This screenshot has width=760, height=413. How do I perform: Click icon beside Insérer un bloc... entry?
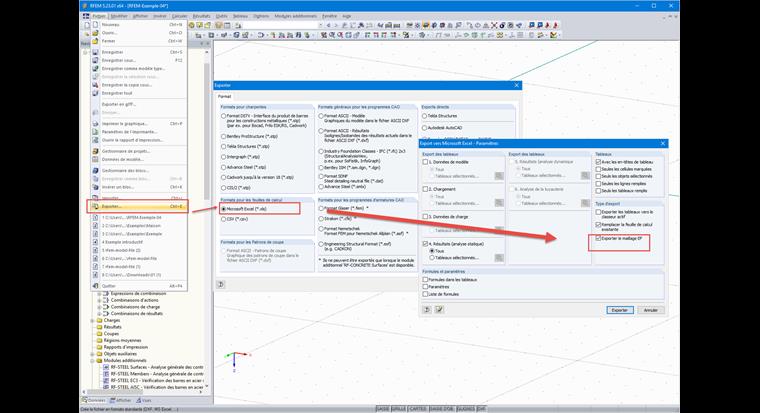[95, 187]
